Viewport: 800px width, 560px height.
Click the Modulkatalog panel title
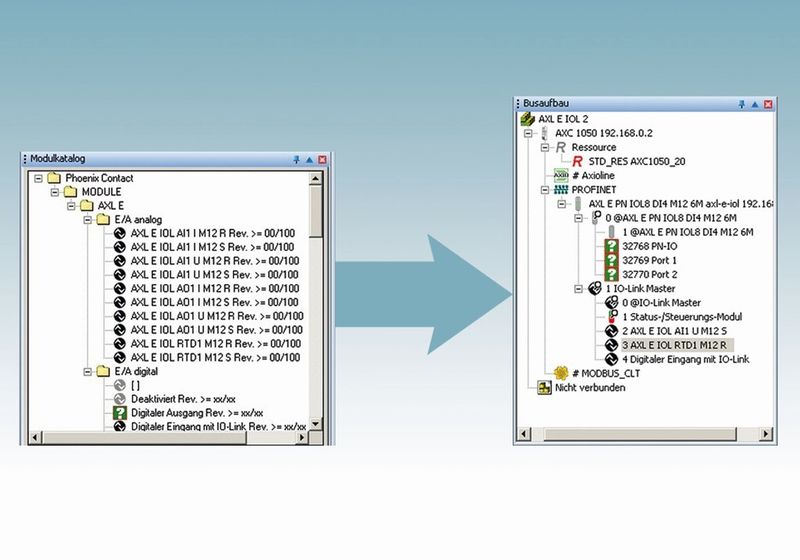(x=57, y=159)
